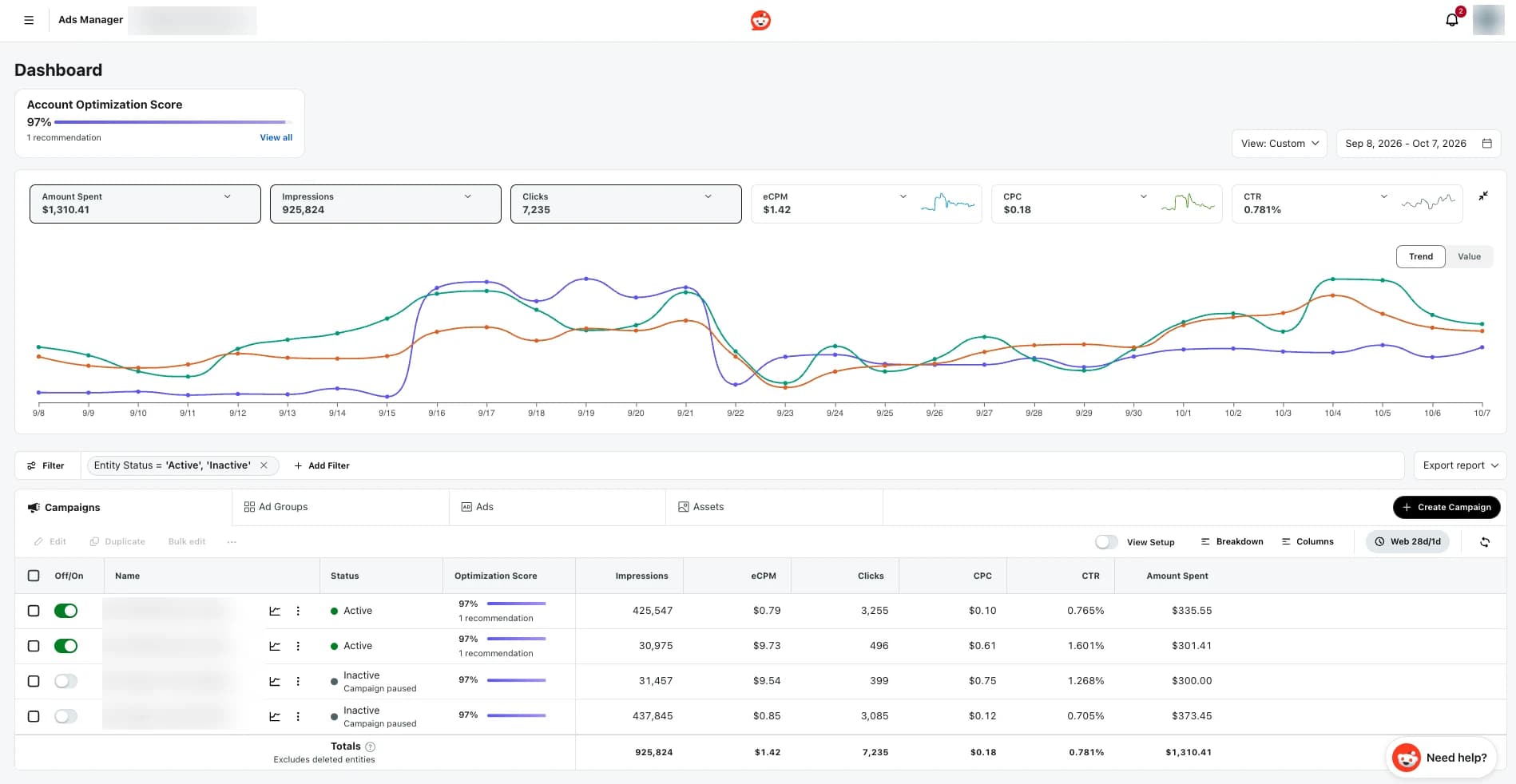The image size is (1516, 784).
Task: Open the Breakdown options
Action: (1232, 542)
